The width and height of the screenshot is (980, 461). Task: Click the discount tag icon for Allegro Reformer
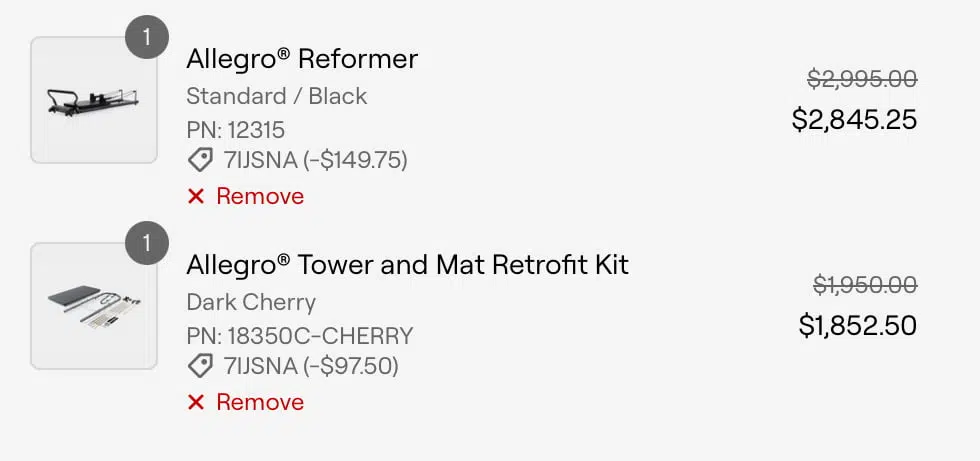tap(200, 161)
